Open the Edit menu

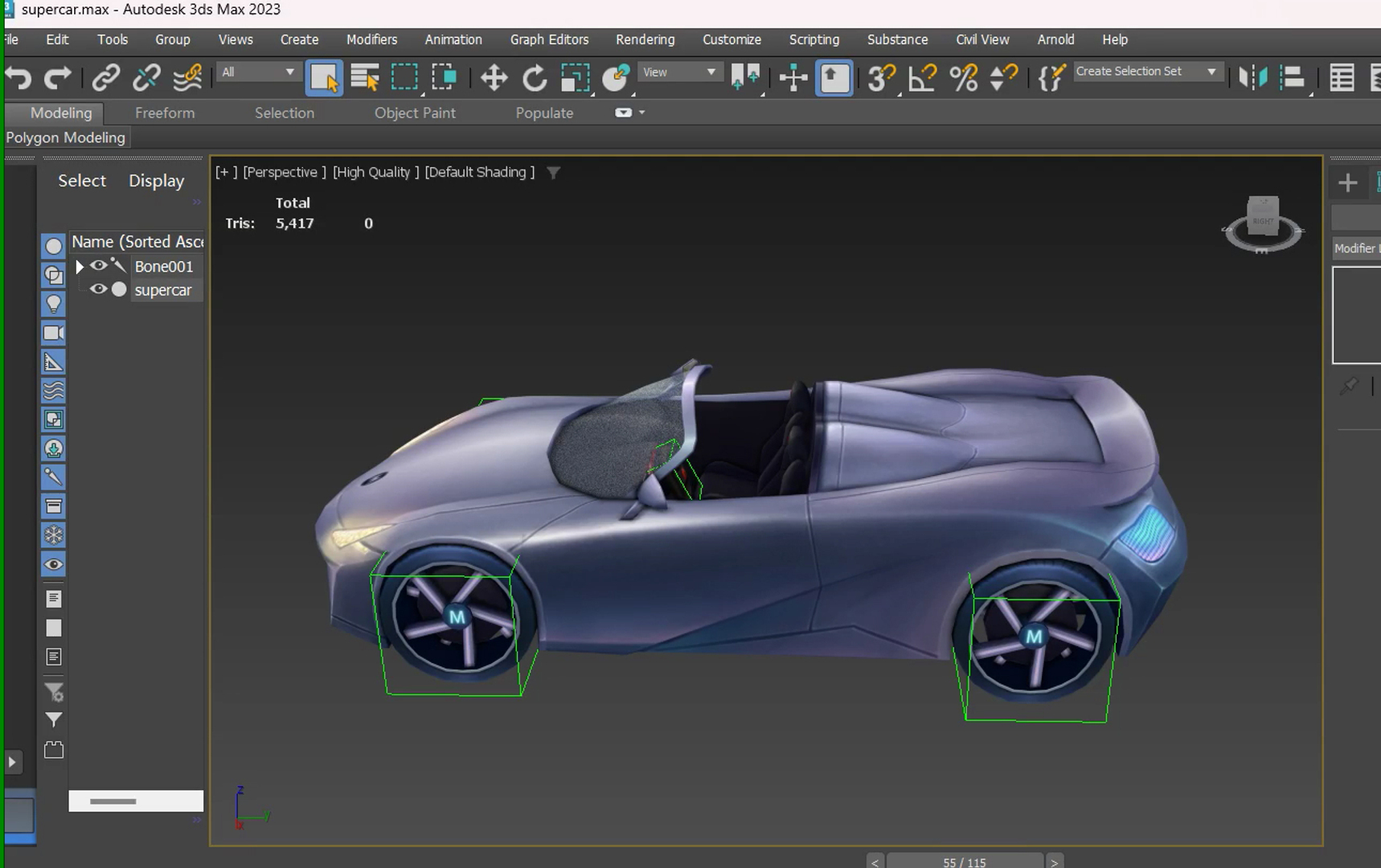pyautogui.click(x=57, y=39)
